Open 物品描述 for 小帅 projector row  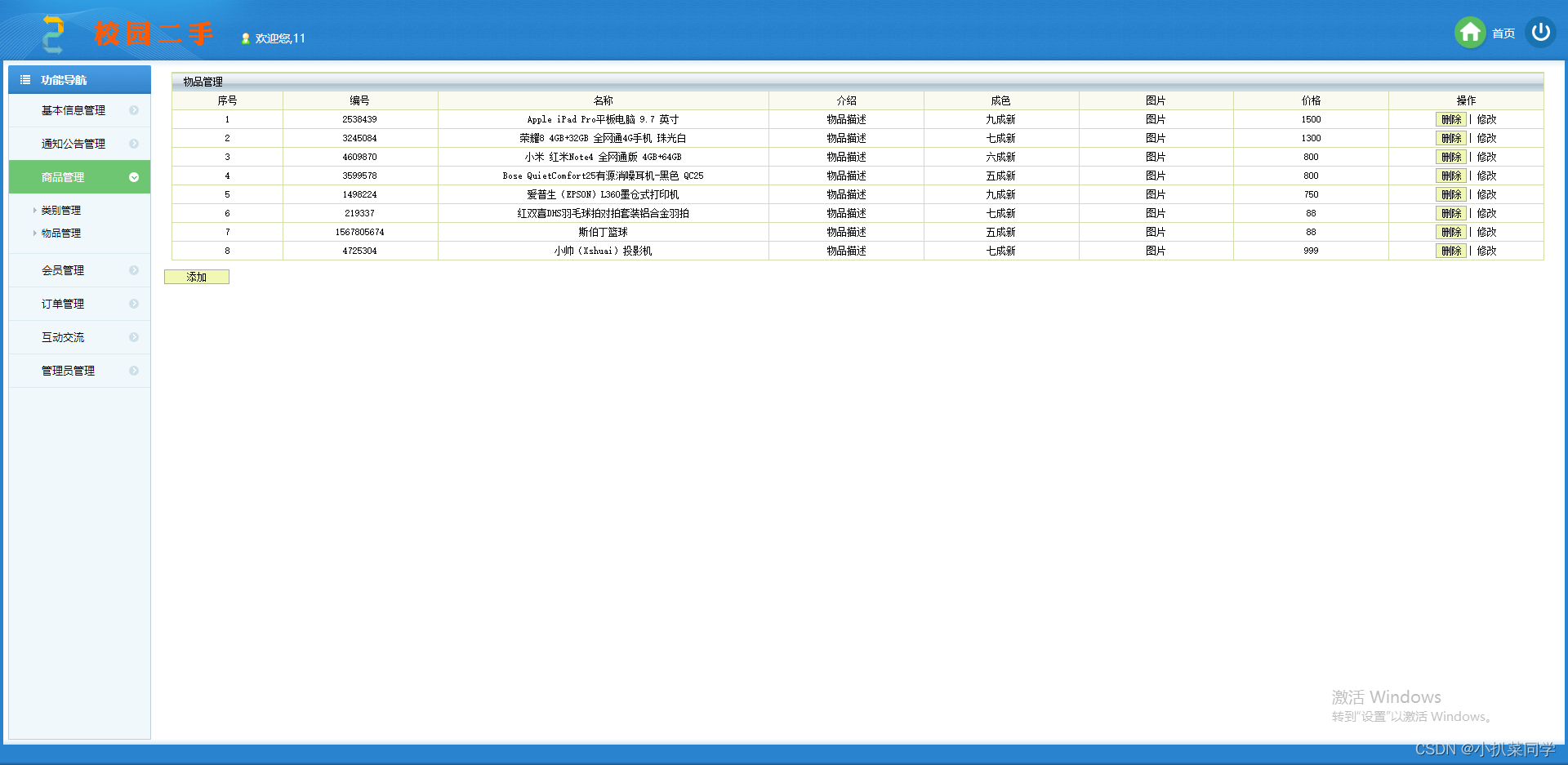(x=846, y=251)
